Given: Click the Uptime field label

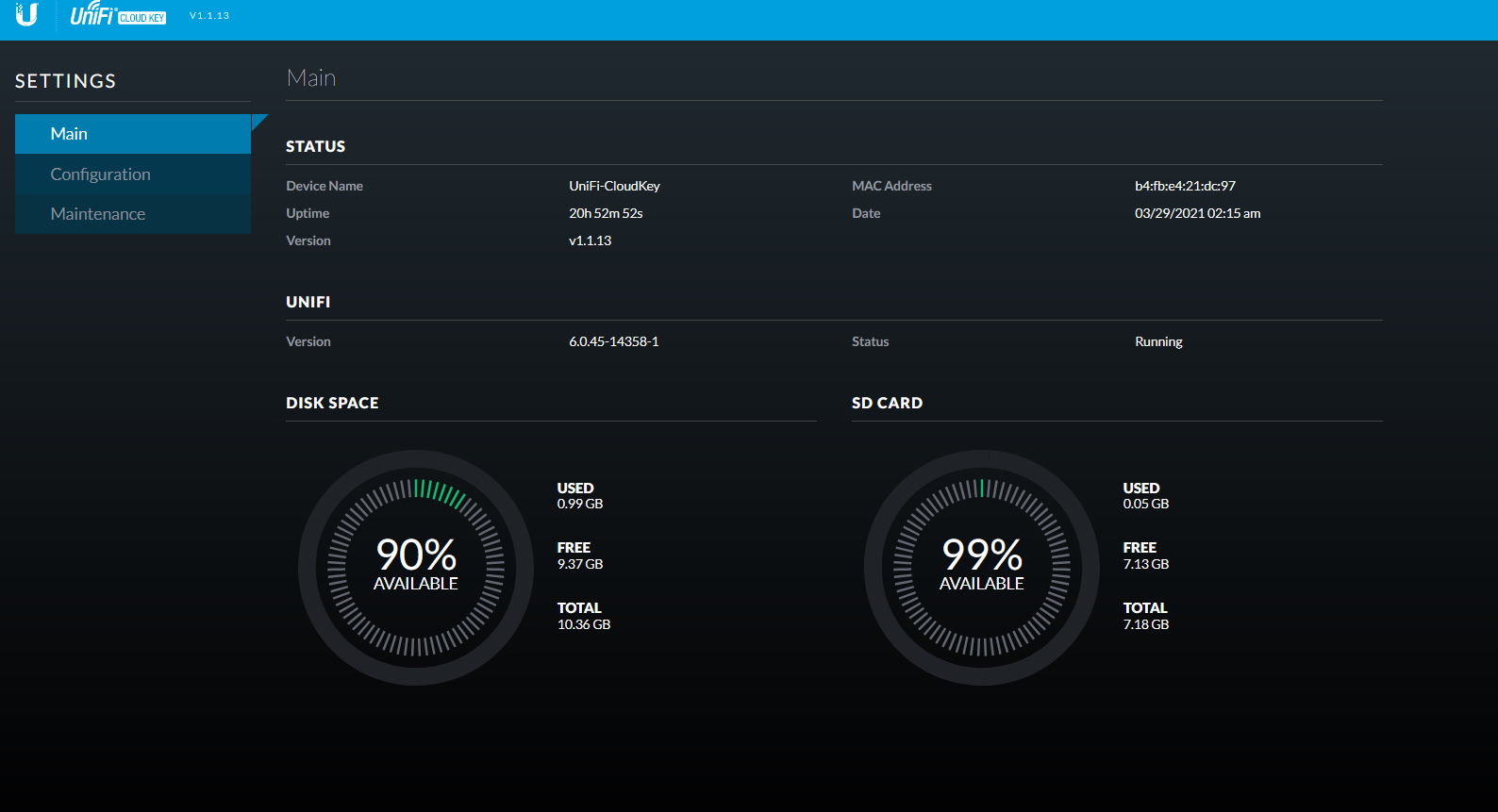Looking at the screenshot, I should [x=308, y=213].
